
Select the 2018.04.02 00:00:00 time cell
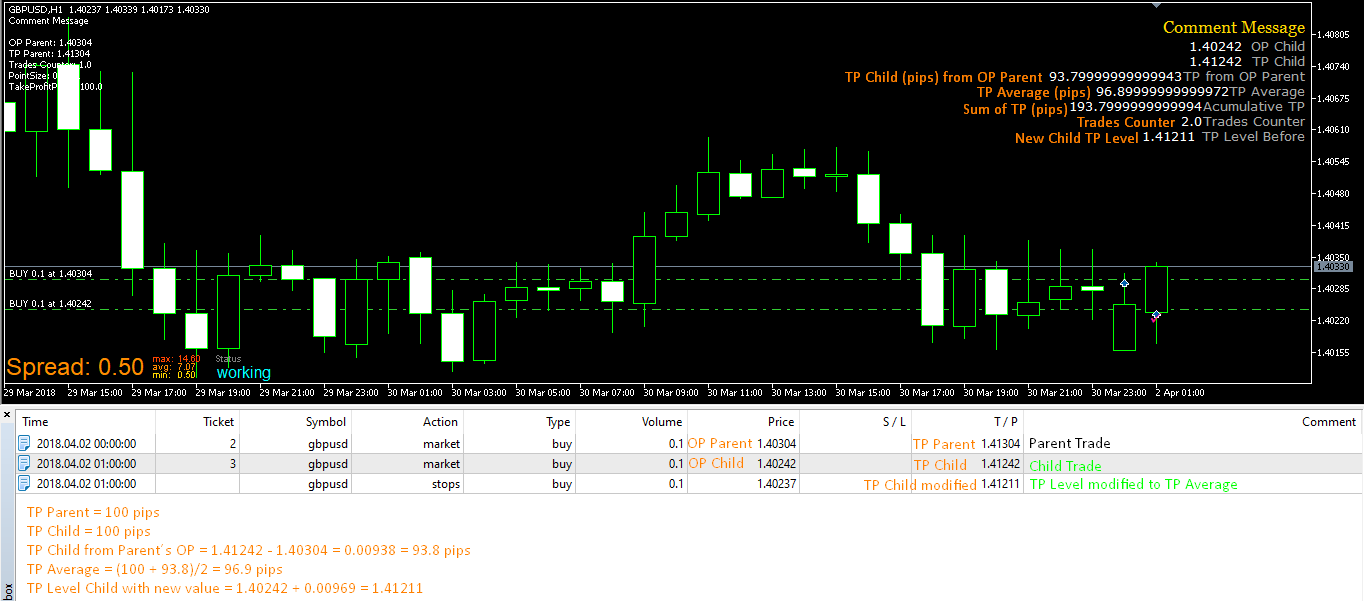[x=86, y=444]
